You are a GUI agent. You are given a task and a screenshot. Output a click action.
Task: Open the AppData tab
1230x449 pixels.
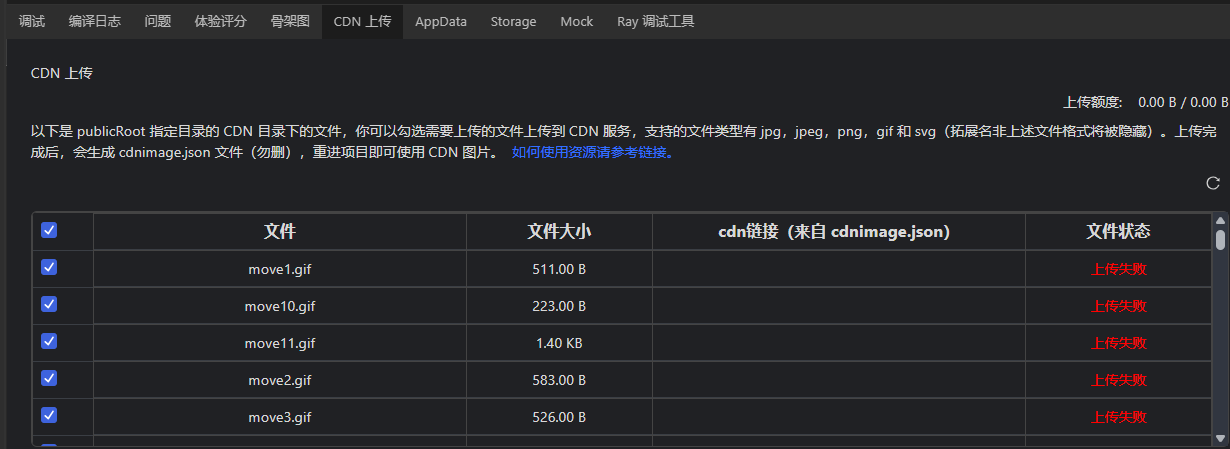click(441, 21)
